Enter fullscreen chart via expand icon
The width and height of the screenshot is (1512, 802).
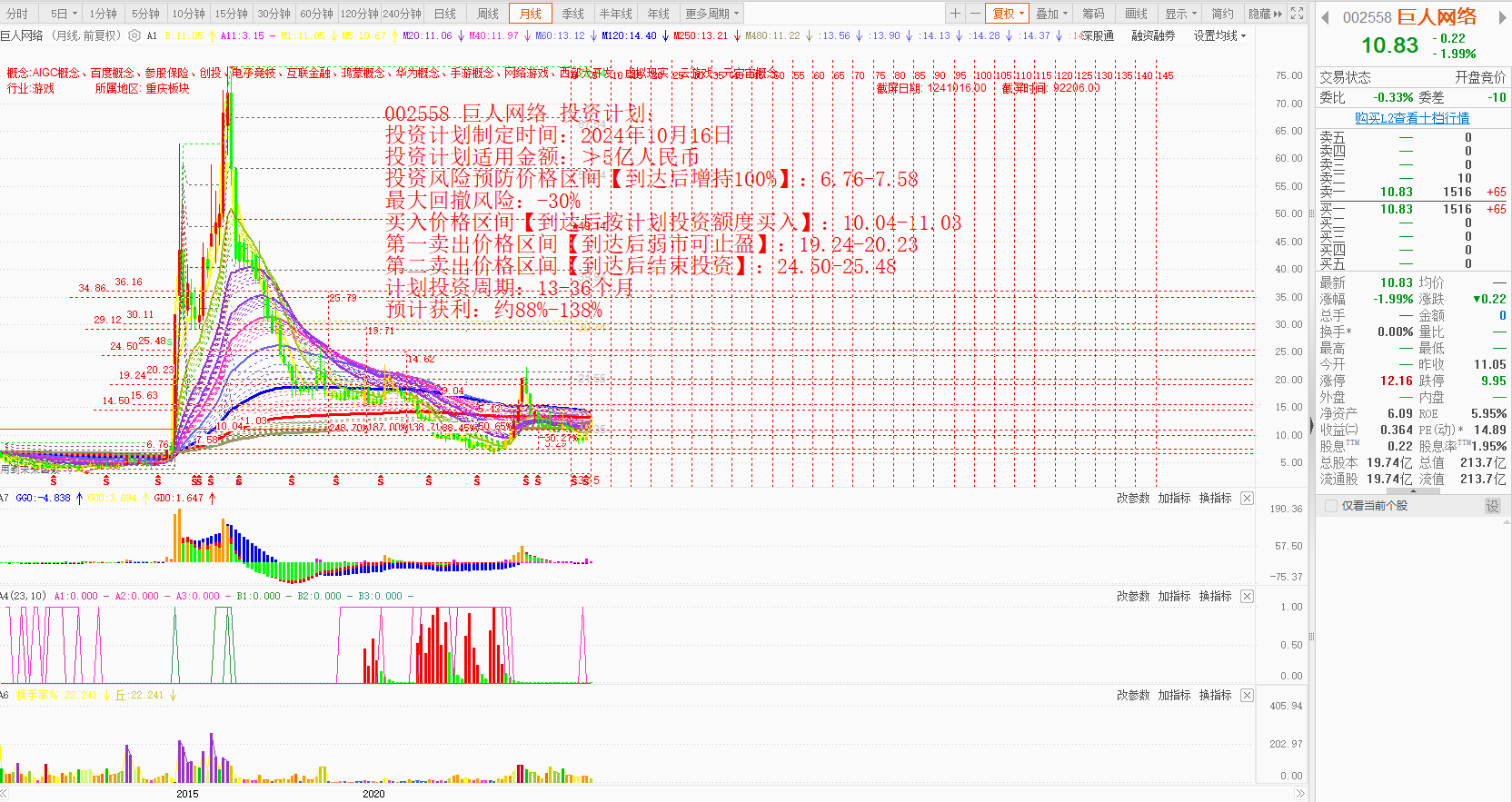click(x=1298, y=14)
